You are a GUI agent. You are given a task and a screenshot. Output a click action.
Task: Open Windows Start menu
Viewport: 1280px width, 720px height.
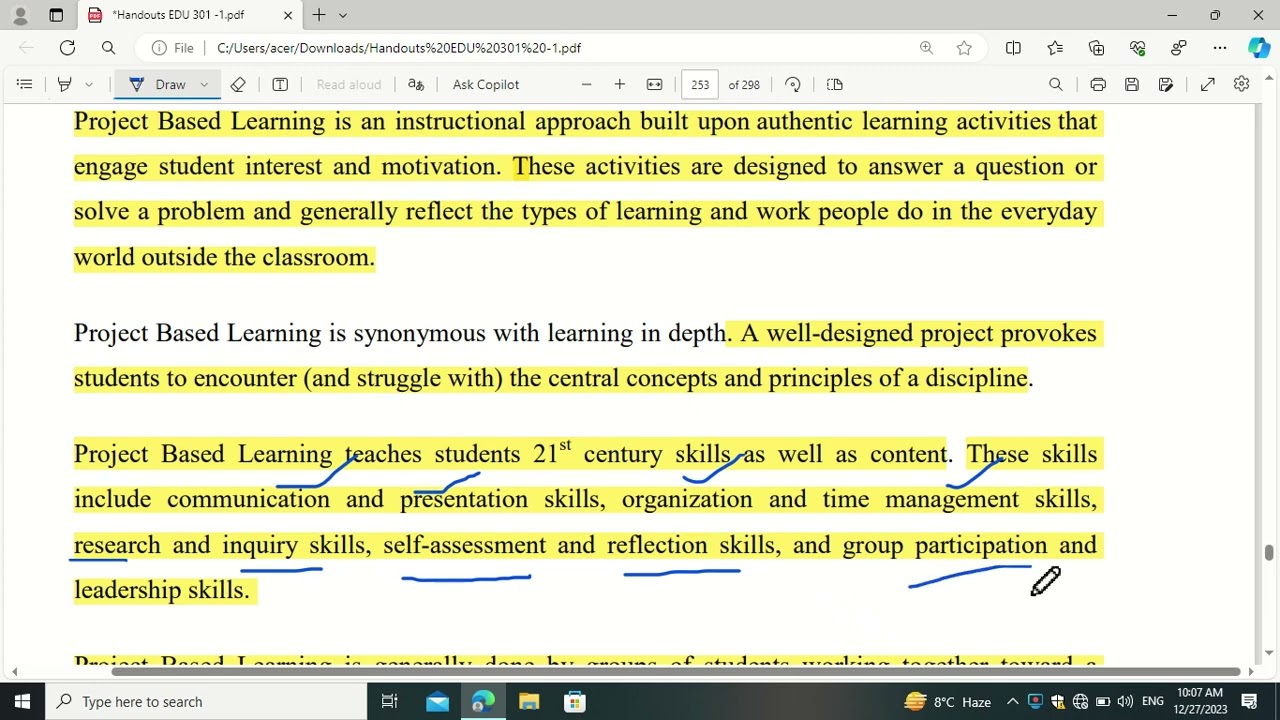(22, 702)
